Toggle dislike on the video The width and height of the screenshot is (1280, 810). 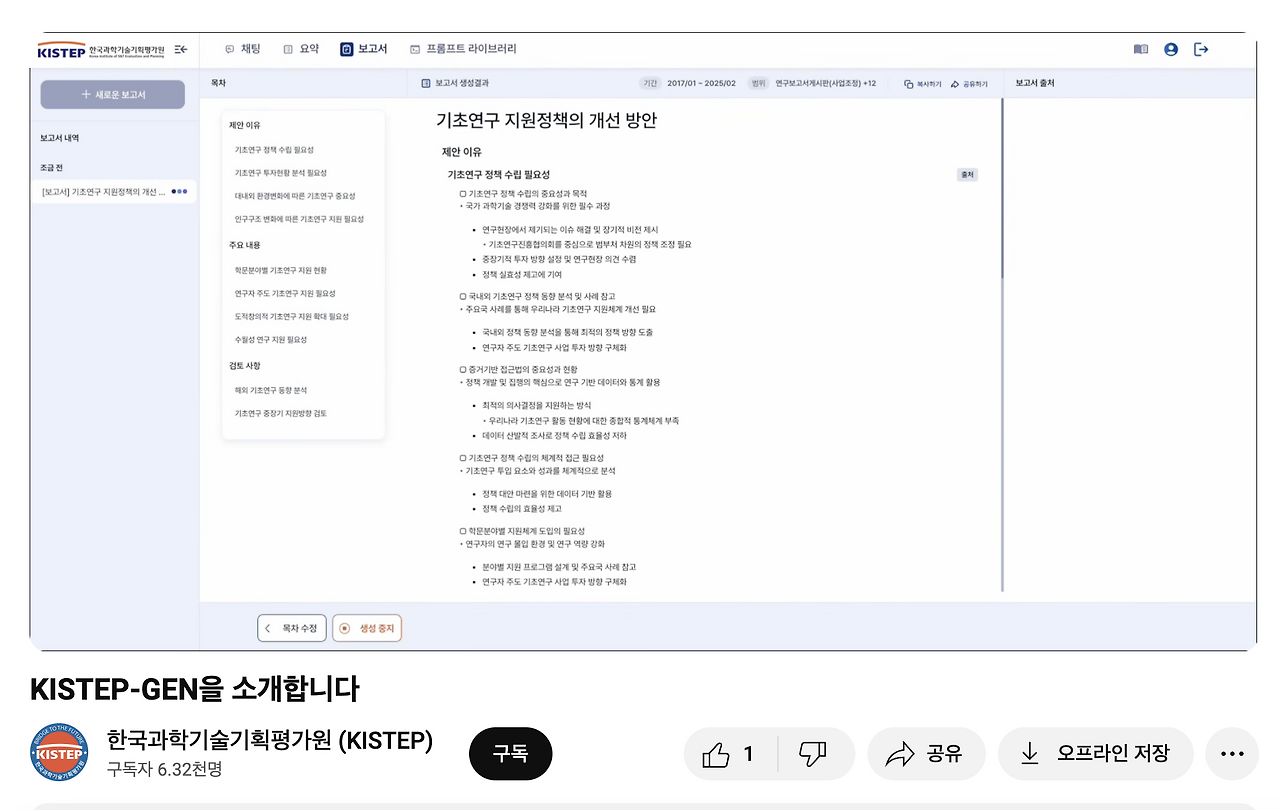click(x=815, y=754)
